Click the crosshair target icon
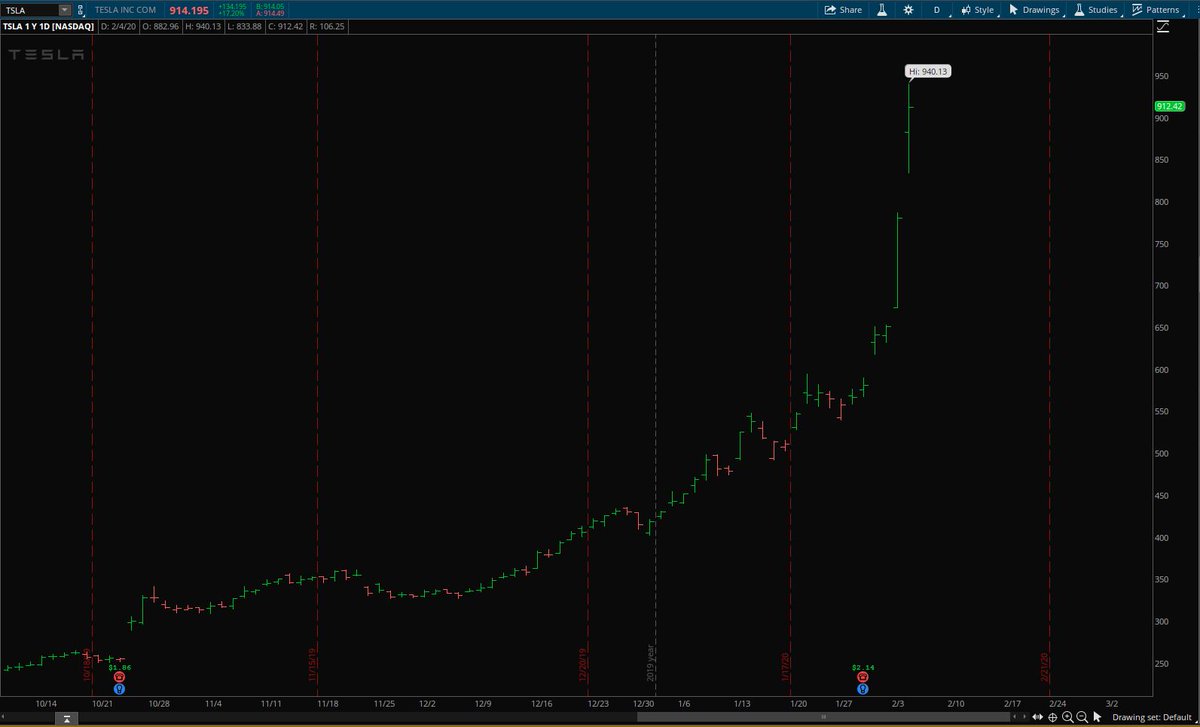Image resolution: width=1200 pixels, height=727 pixels. pos(1053,717)
